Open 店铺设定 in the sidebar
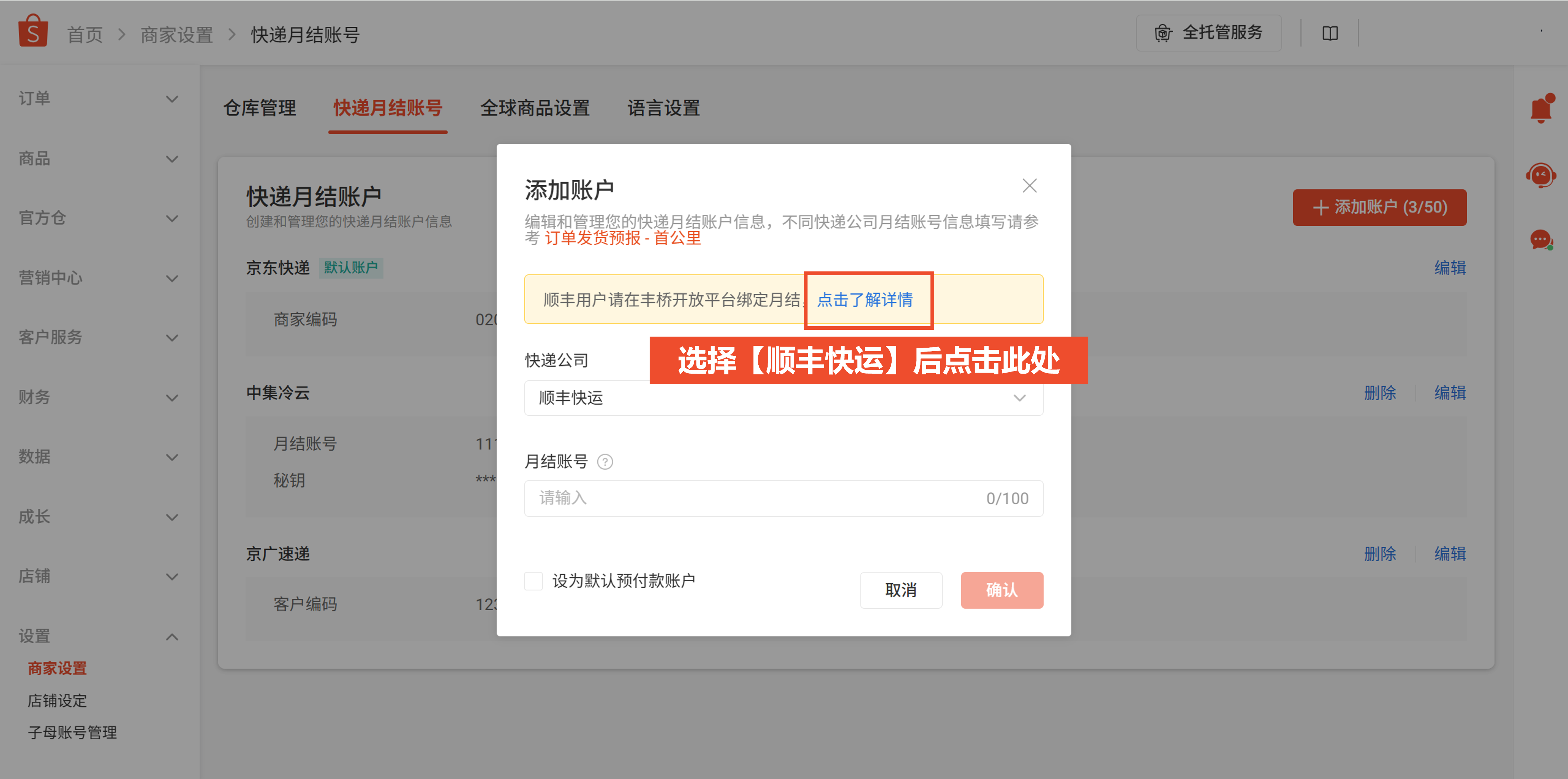 [x=57, y=701]
